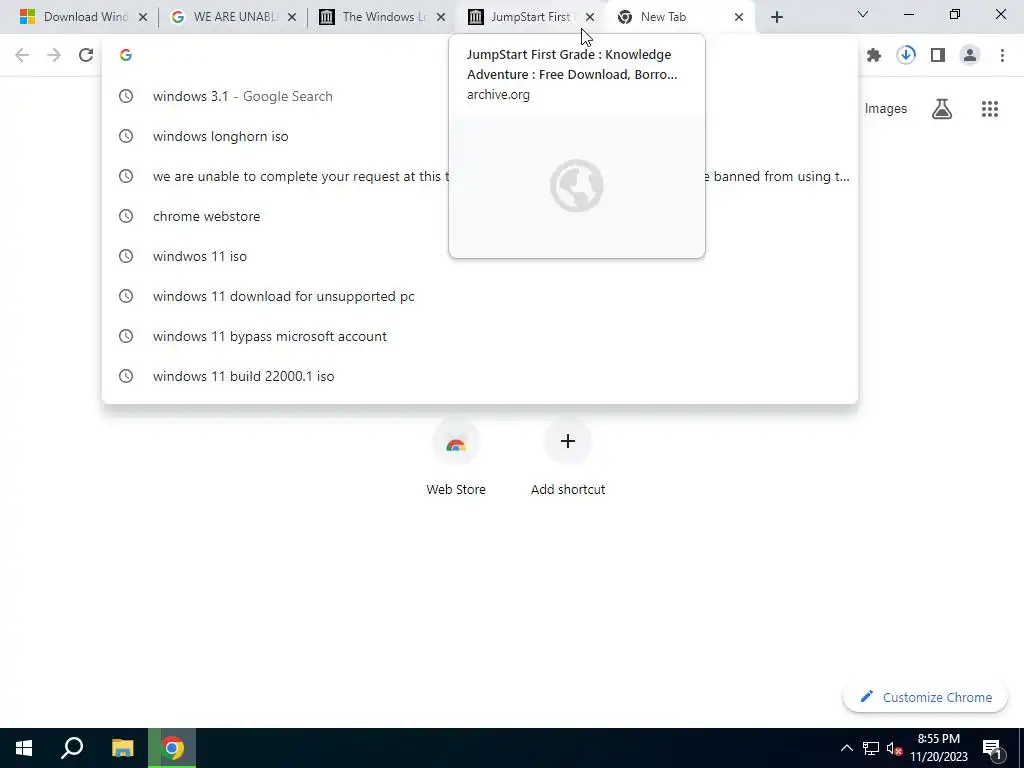Choose 'we are unable to complete' suggestion
The width and height of the screenshot is (1024, 768).
479,176
